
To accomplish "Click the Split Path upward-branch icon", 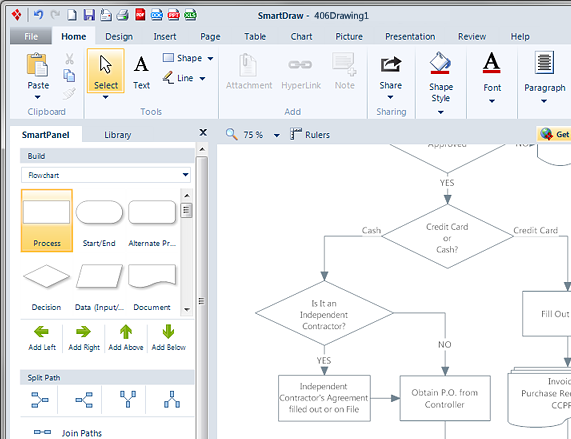I will coord(172,400).
